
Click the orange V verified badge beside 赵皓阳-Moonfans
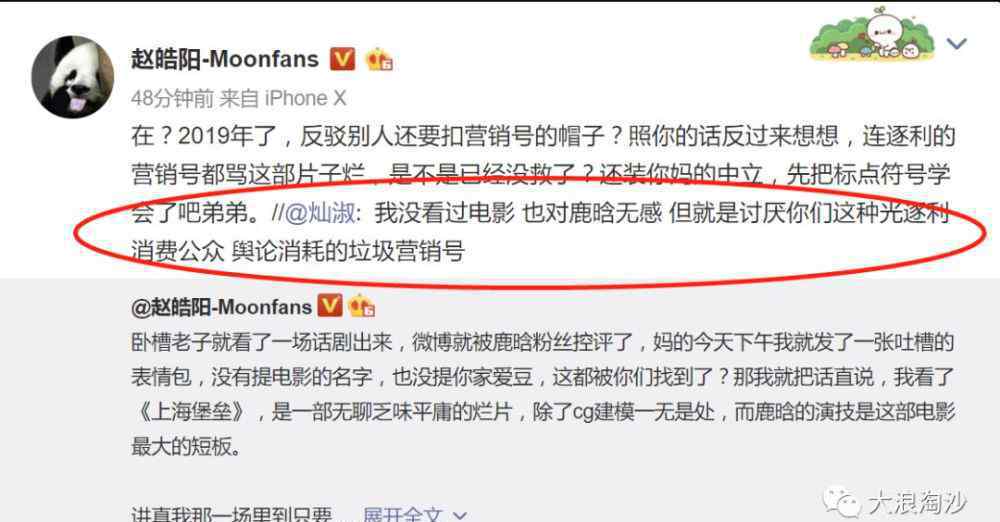(342, 59)
